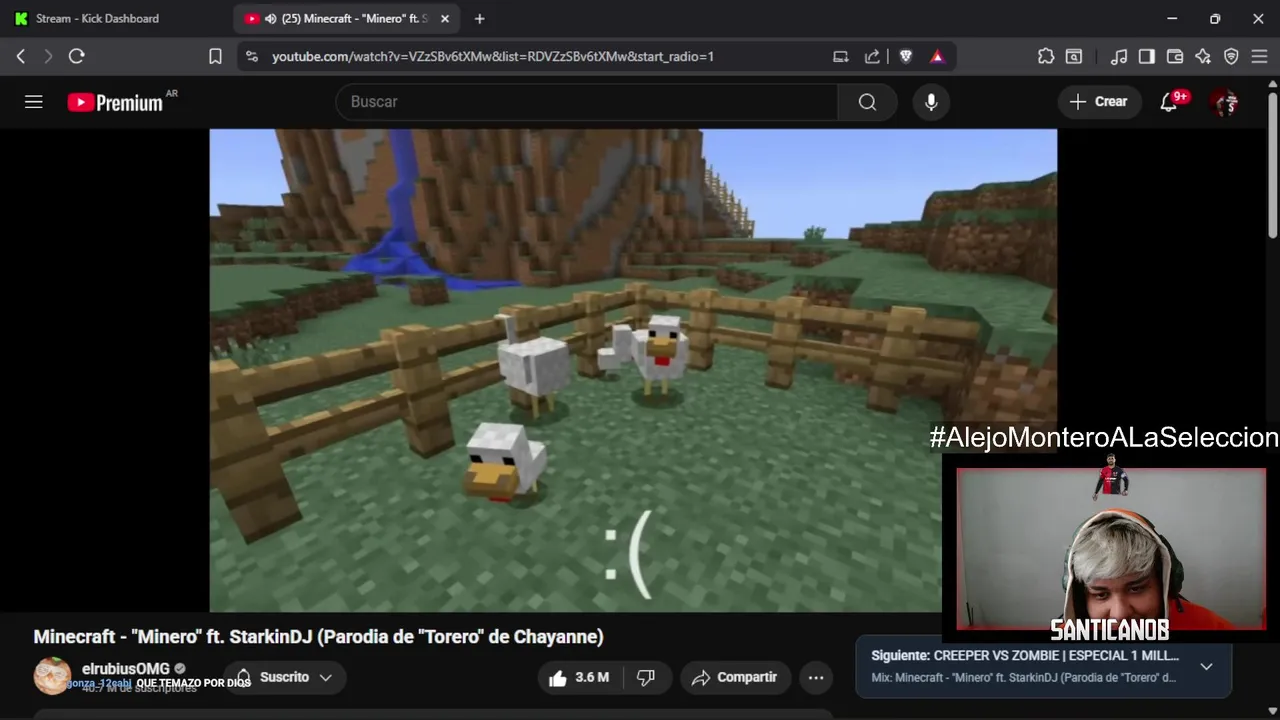Open the Brave Wallet icon
This screenshot has width=1280, height=720.
[x=1175, y=57]
